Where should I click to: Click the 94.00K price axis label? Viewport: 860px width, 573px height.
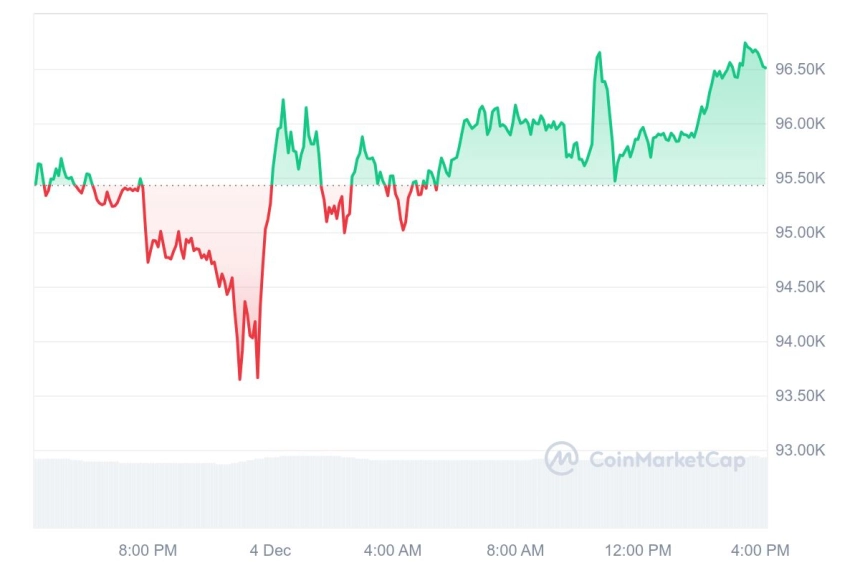click(x=800, y=341)
